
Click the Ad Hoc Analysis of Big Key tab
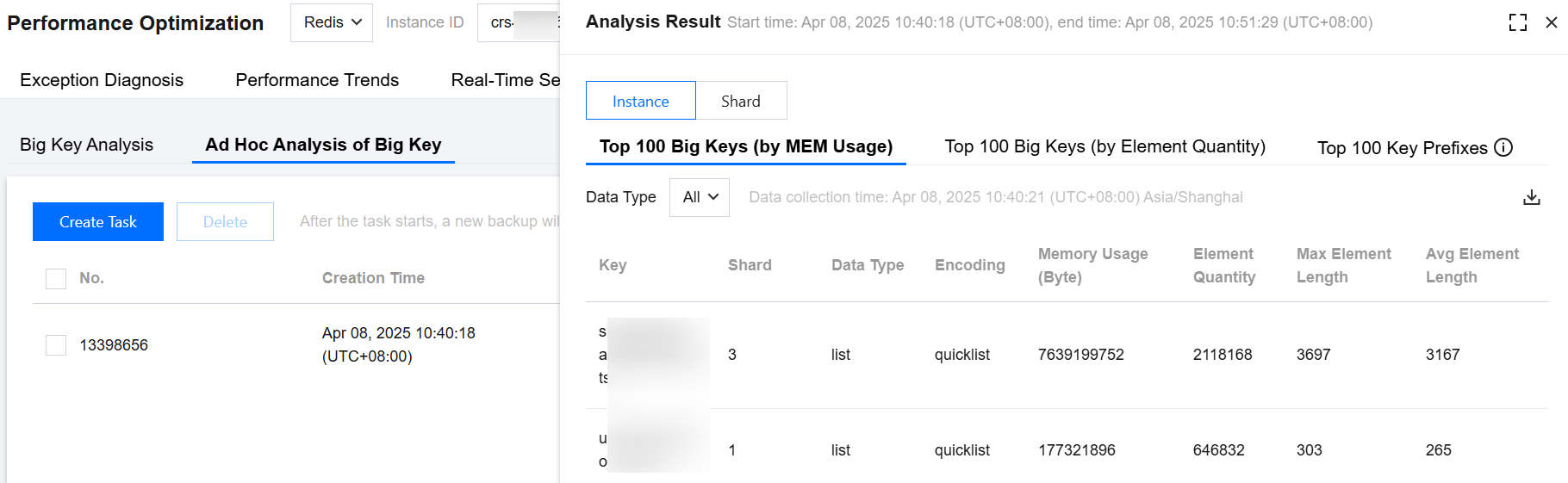pos(323,145)
